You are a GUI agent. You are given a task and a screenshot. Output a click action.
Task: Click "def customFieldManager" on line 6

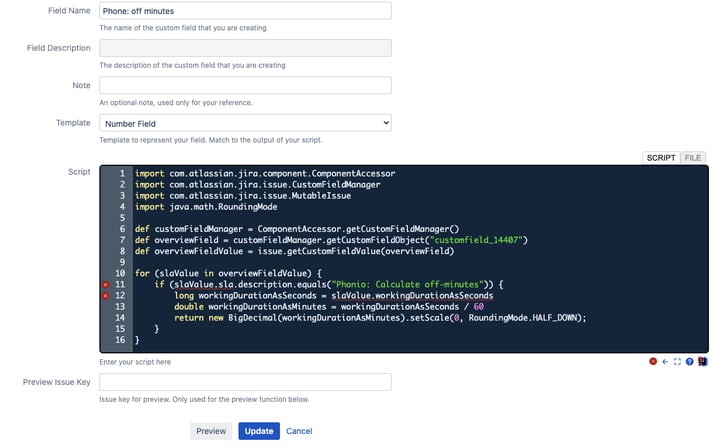coord(189,229)
